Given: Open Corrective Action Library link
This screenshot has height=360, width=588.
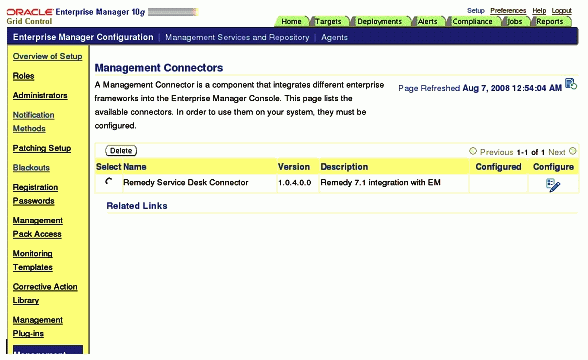Looking at the screenshot, I should 45,293.
